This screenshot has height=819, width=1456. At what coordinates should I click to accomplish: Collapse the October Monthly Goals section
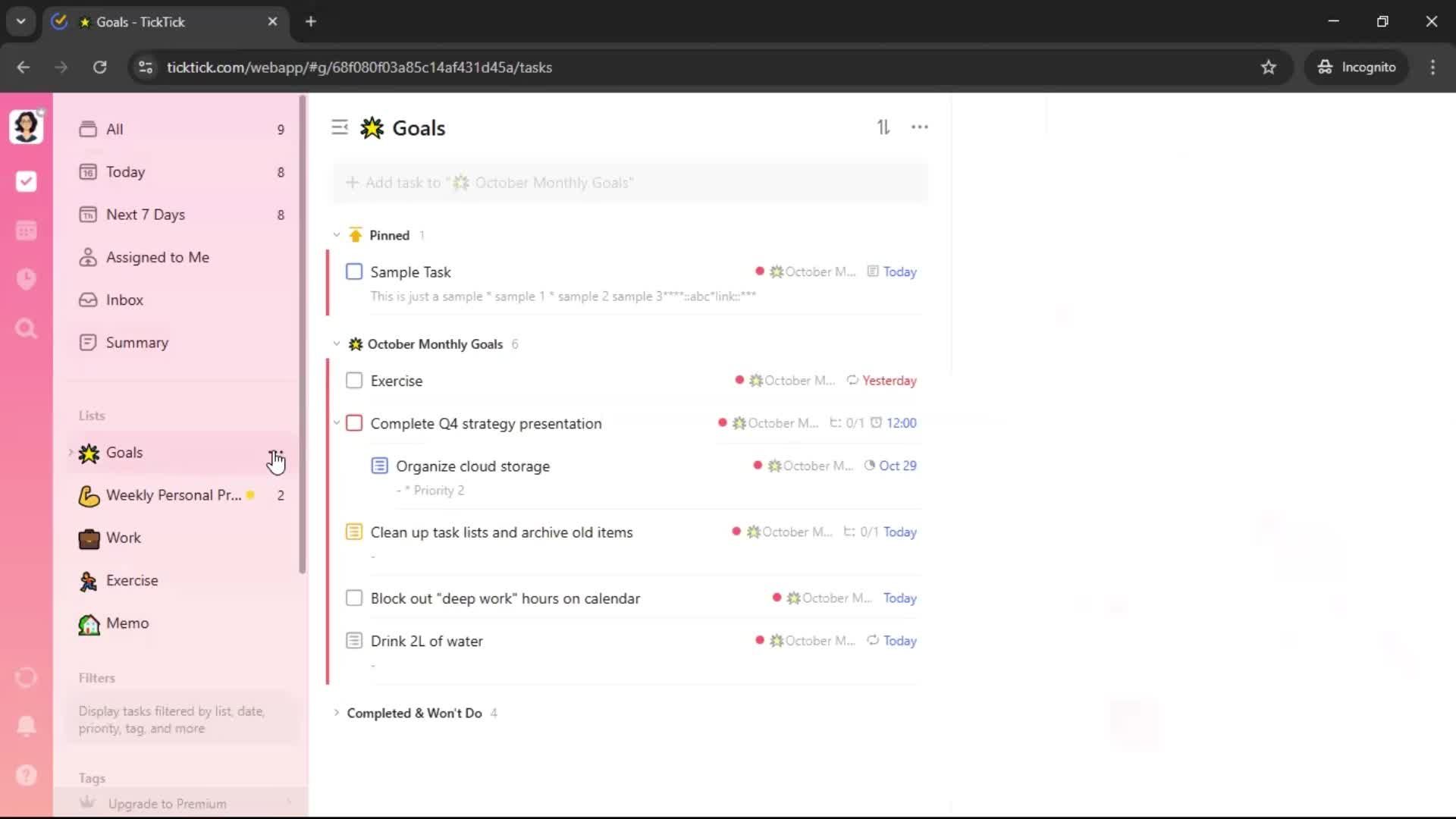[x=337, y=344]
